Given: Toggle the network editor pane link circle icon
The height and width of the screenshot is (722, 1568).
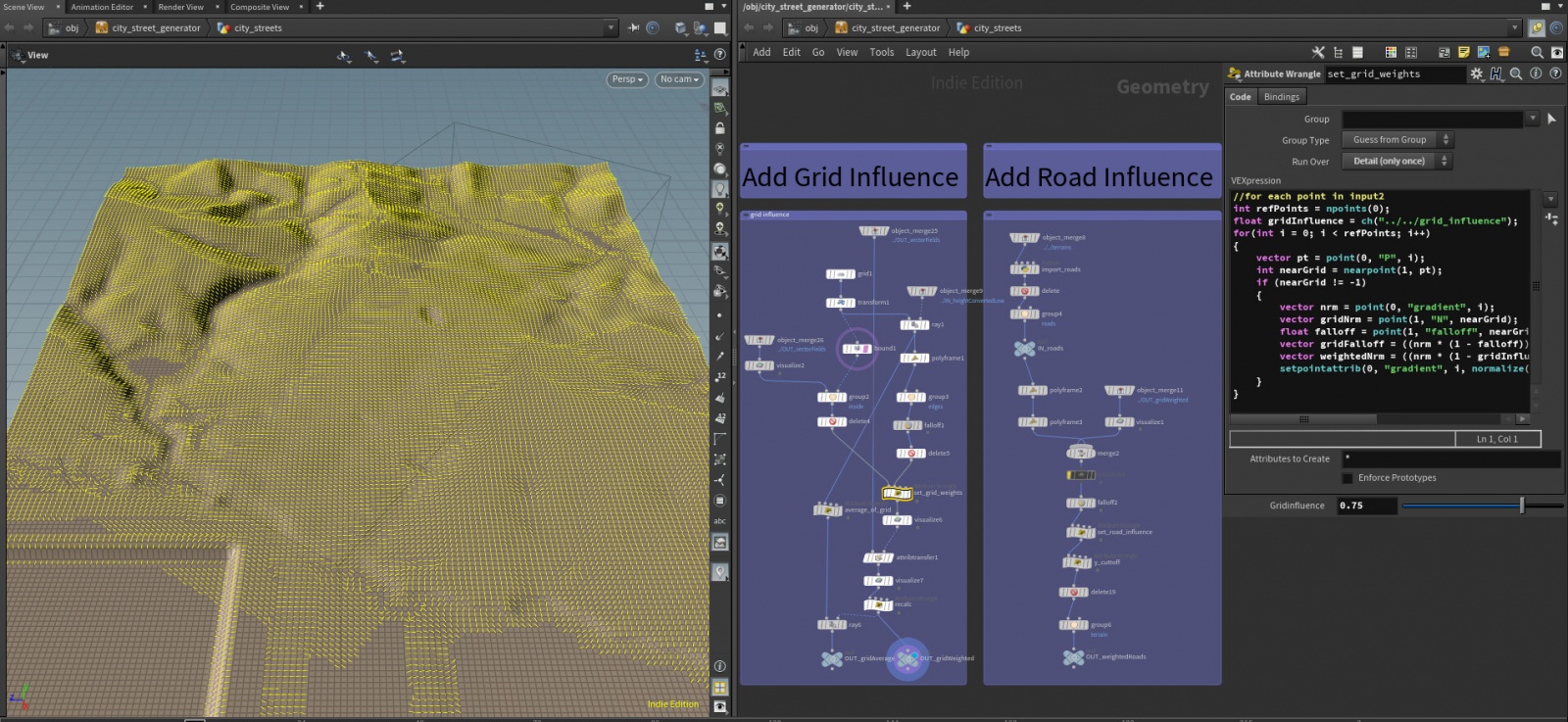Looking at the screenshot, I should 1556,27.
